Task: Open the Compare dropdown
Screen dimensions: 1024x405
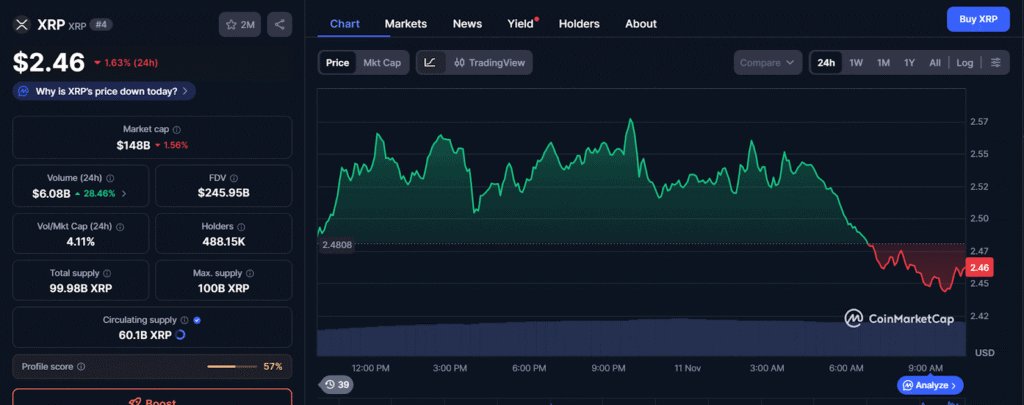Action: (767, 63)
